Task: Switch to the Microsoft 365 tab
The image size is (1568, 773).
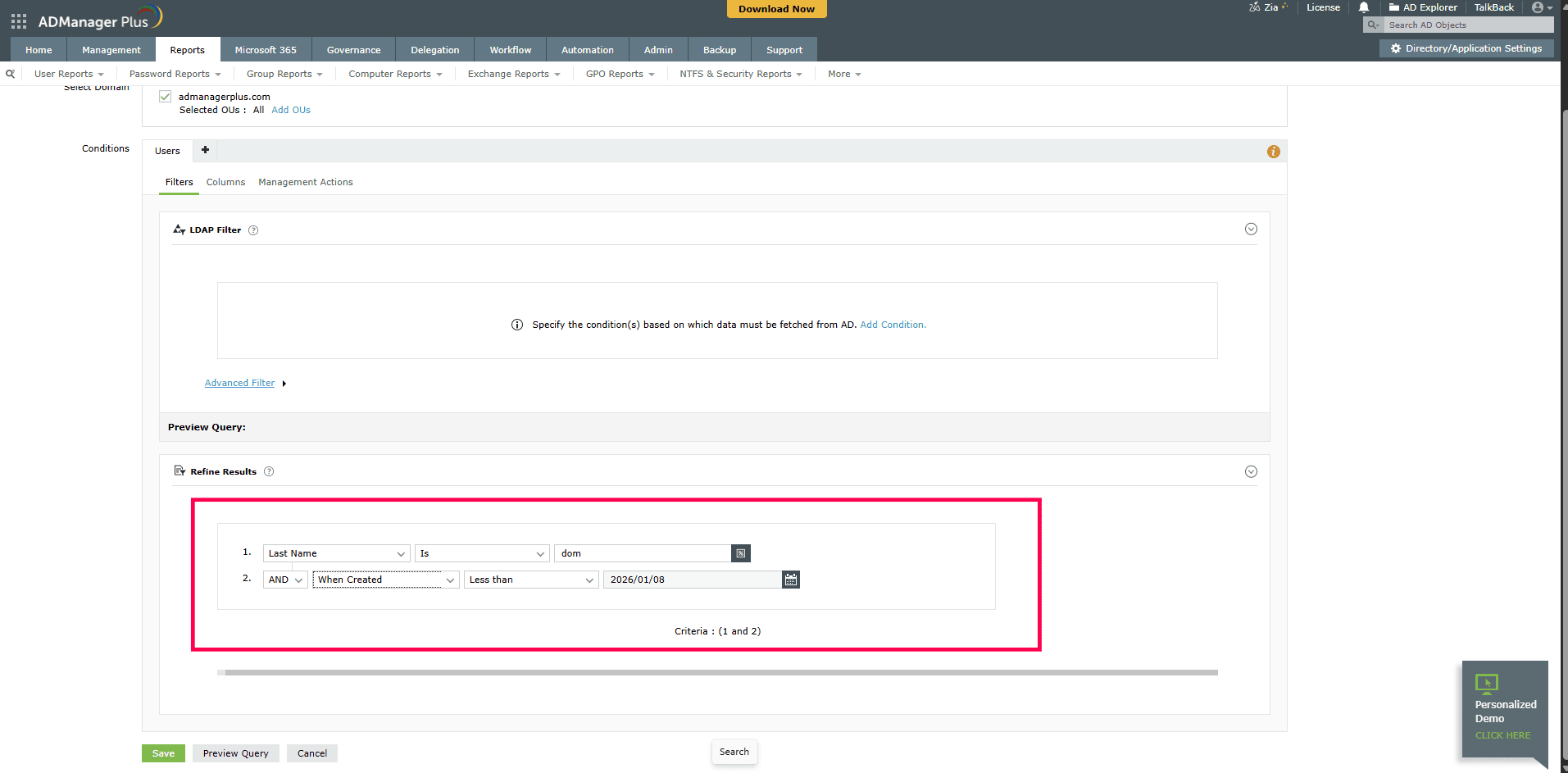Action: (266, 50)
